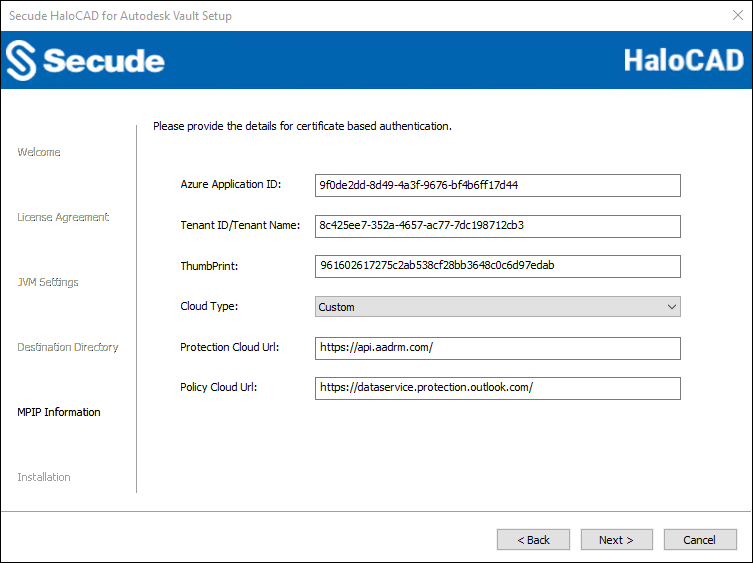Open the Cloud Type dropdown
This screenshot has width=753, height=563.
pos(498,306)
